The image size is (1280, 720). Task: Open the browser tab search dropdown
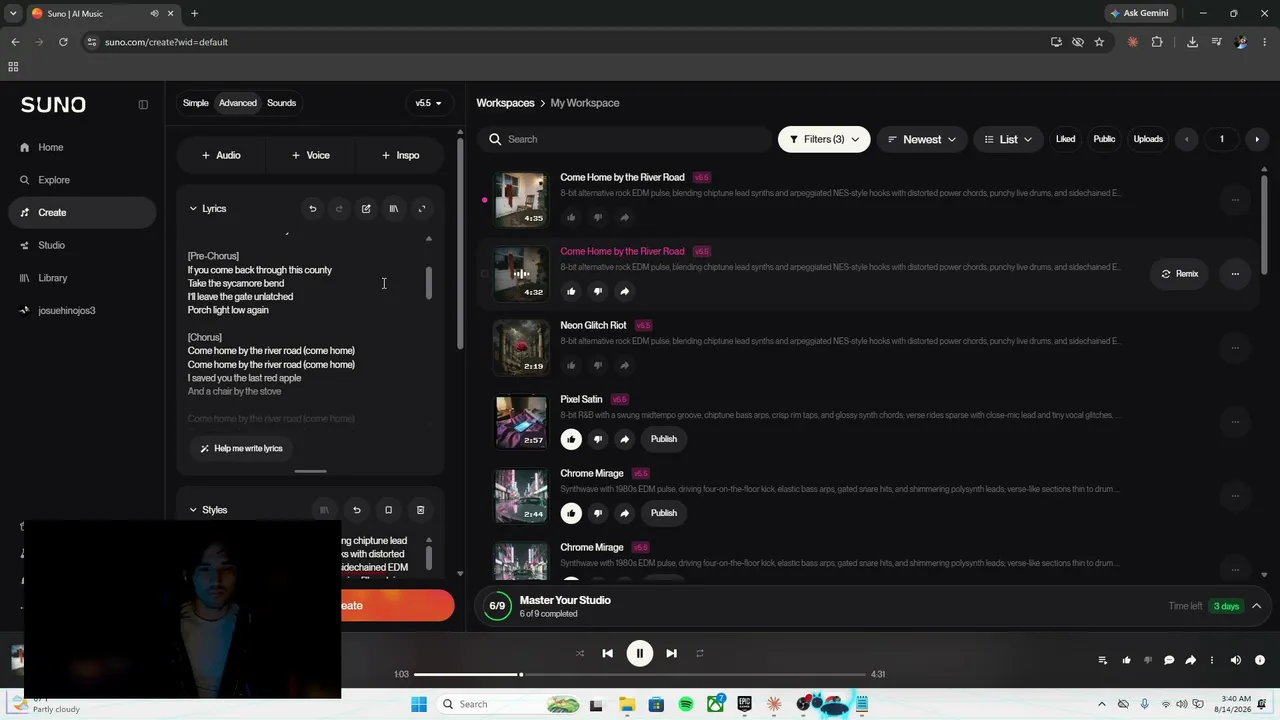(13, 13)
